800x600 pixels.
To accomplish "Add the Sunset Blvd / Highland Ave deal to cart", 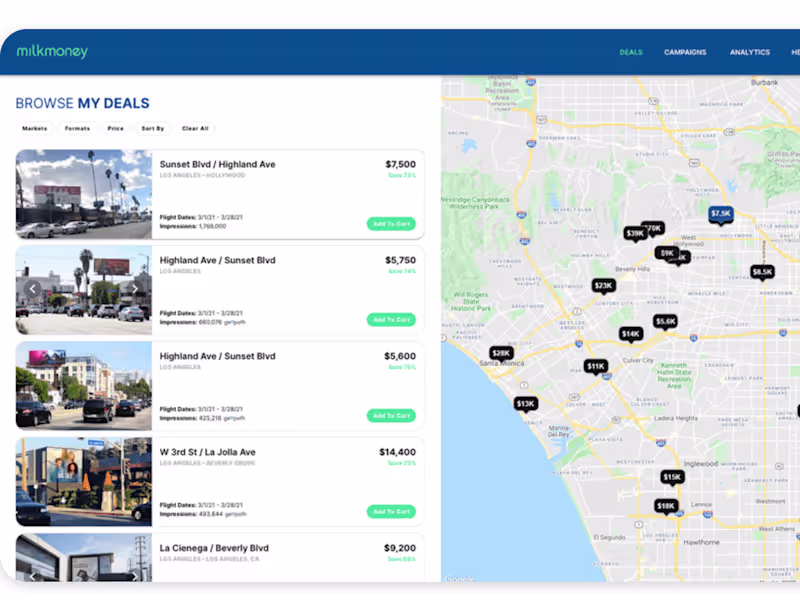I will pos(391,224).
